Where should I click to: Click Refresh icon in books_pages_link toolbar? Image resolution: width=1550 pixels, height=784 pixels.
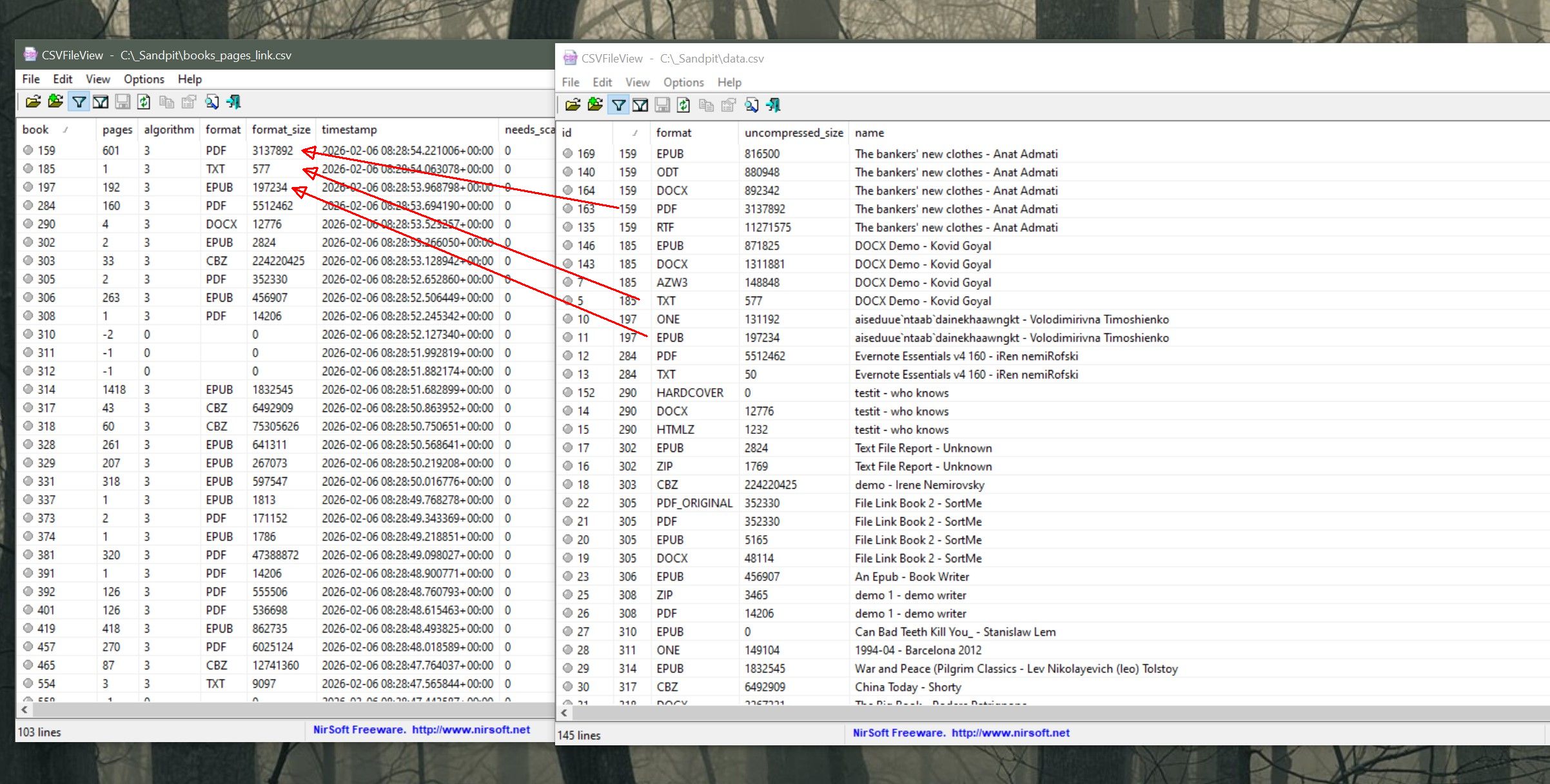pos(144,102)
